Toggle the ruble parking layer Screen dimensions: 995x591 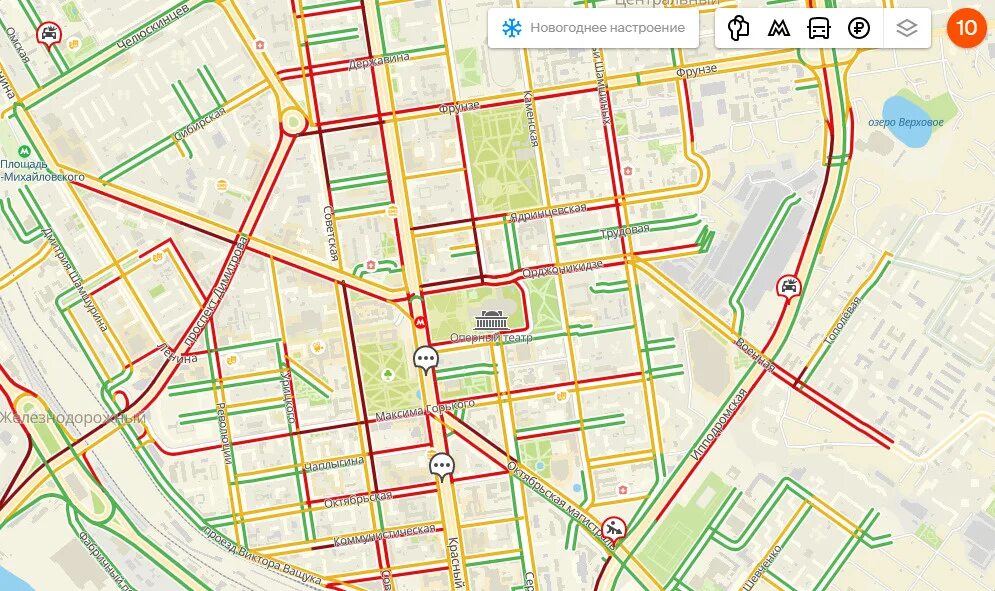tap(859, 28)
